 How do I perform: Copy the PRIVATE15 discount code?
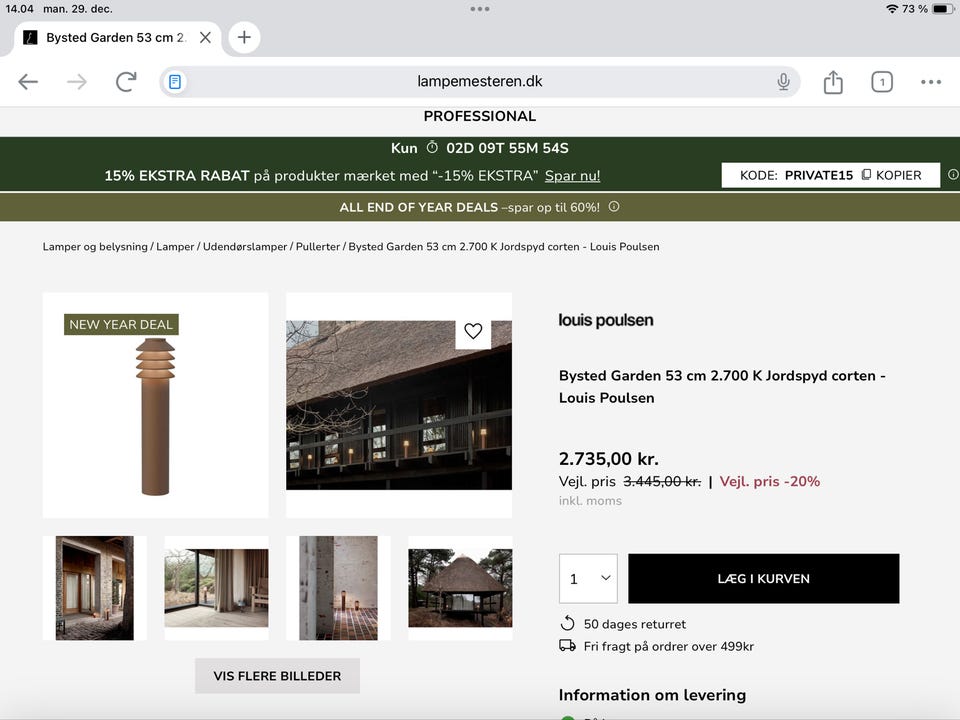tap(892, 175)
